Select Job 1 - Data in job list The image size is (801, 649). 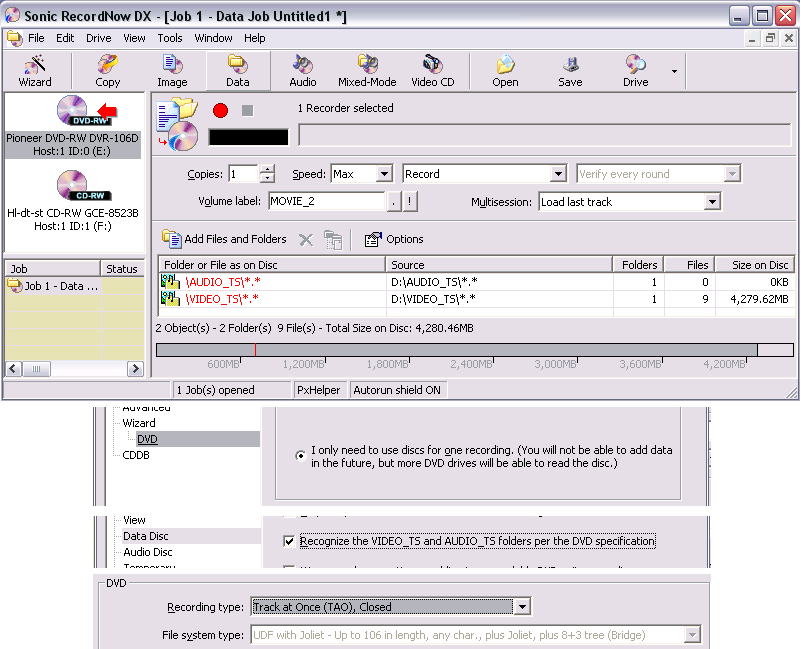(x=53, y=286)
